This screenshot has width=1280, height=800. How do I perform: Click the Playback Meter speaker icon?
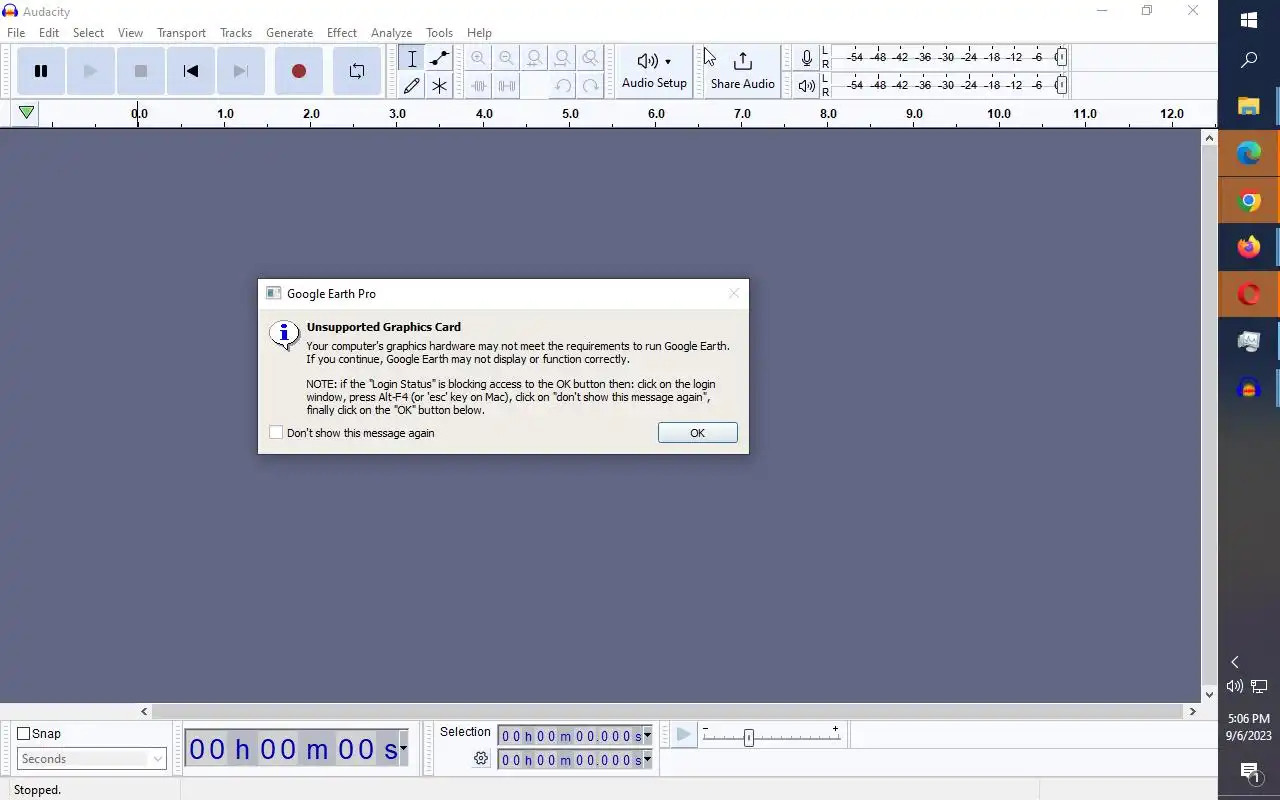pos(806,86)
